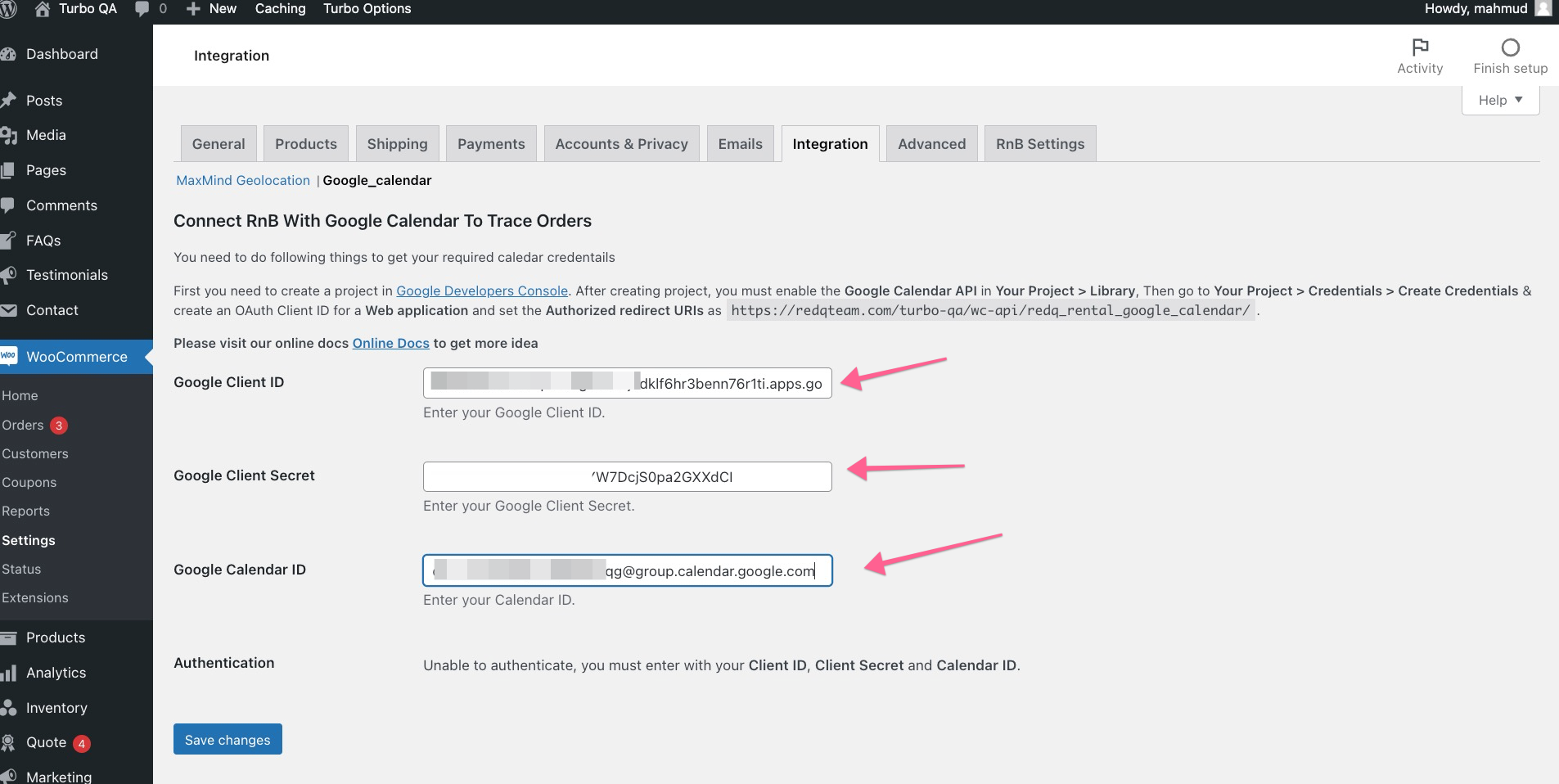Image resolution: width=1559 pixels, height=784 pixels.
Task: Click the Posts pin icon in the sidebar
Action: pyautogui.click(x=8, y=101)
